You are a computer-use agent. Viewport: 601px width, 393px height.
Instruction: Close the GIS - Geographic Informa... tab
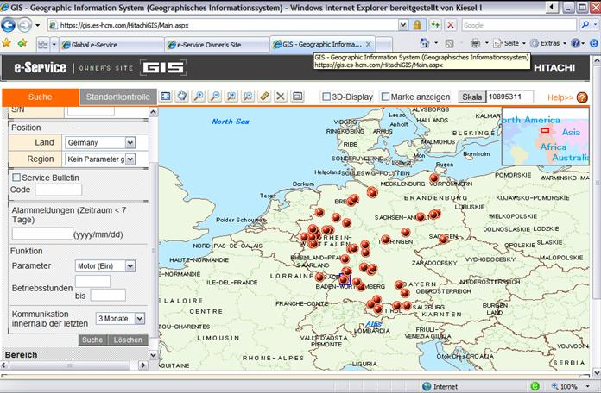[x=368, y=44]
